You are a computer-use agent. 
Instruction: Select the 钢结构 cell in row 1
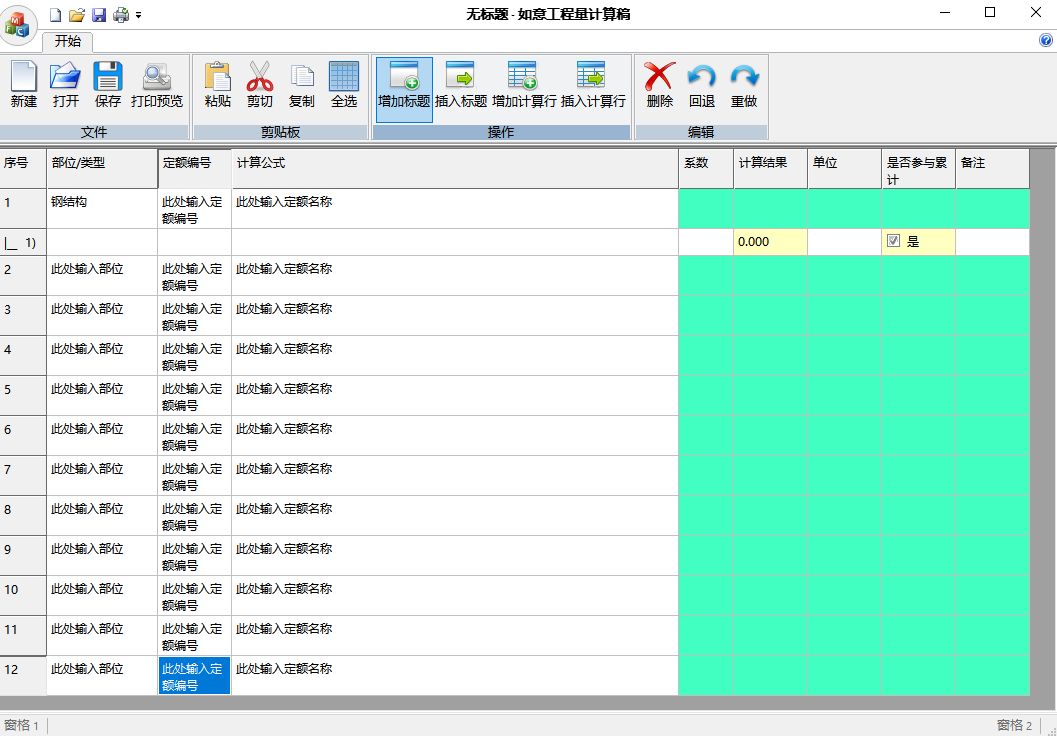pyautogui.click(x=102, y=209)
